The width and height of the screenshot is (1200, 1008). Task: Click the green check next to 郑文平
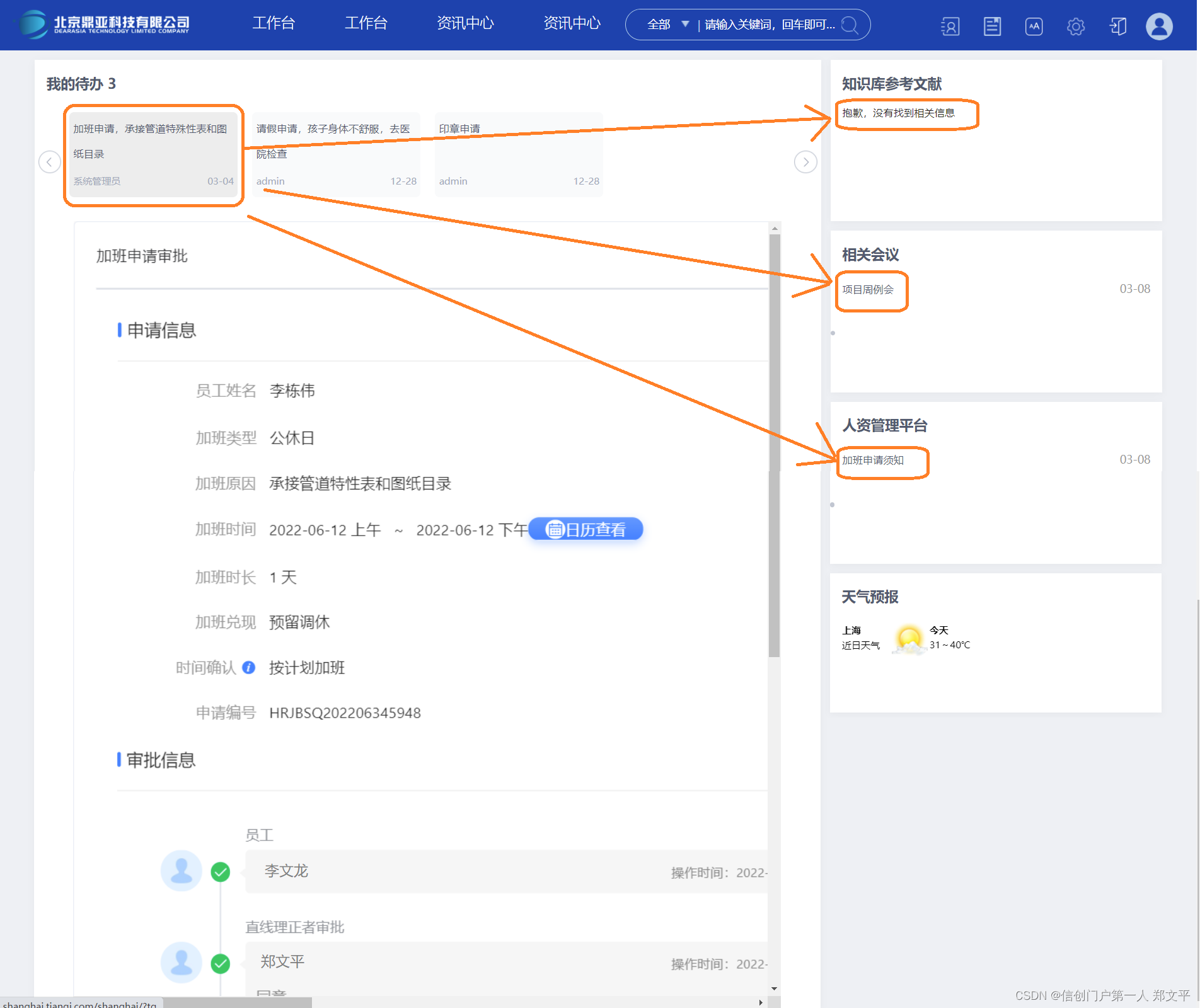click(220, 963)
